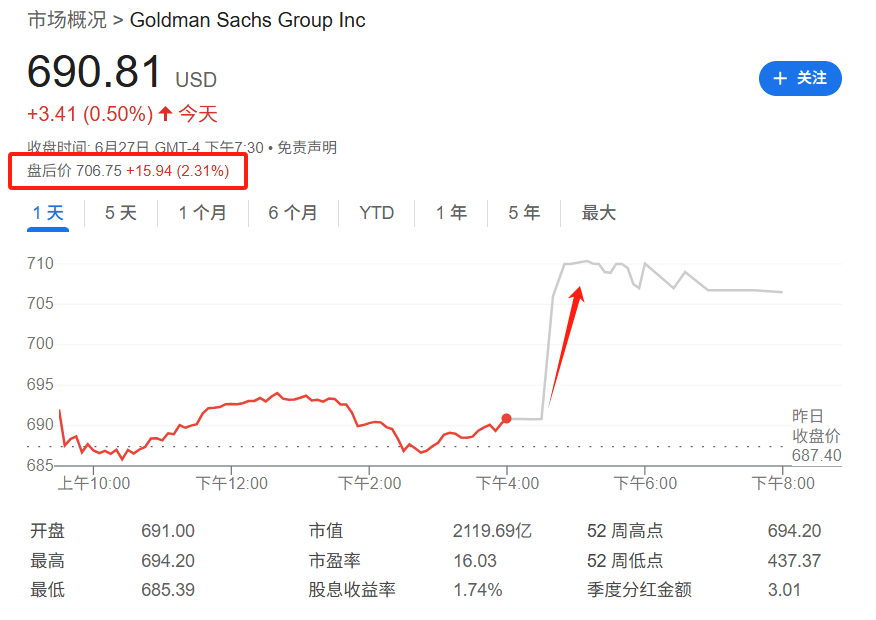Image resolution: width=876 pixels, height=620 pixels.
Task: Click the plus icon on 关注 button
Action: tap(780, 78)
